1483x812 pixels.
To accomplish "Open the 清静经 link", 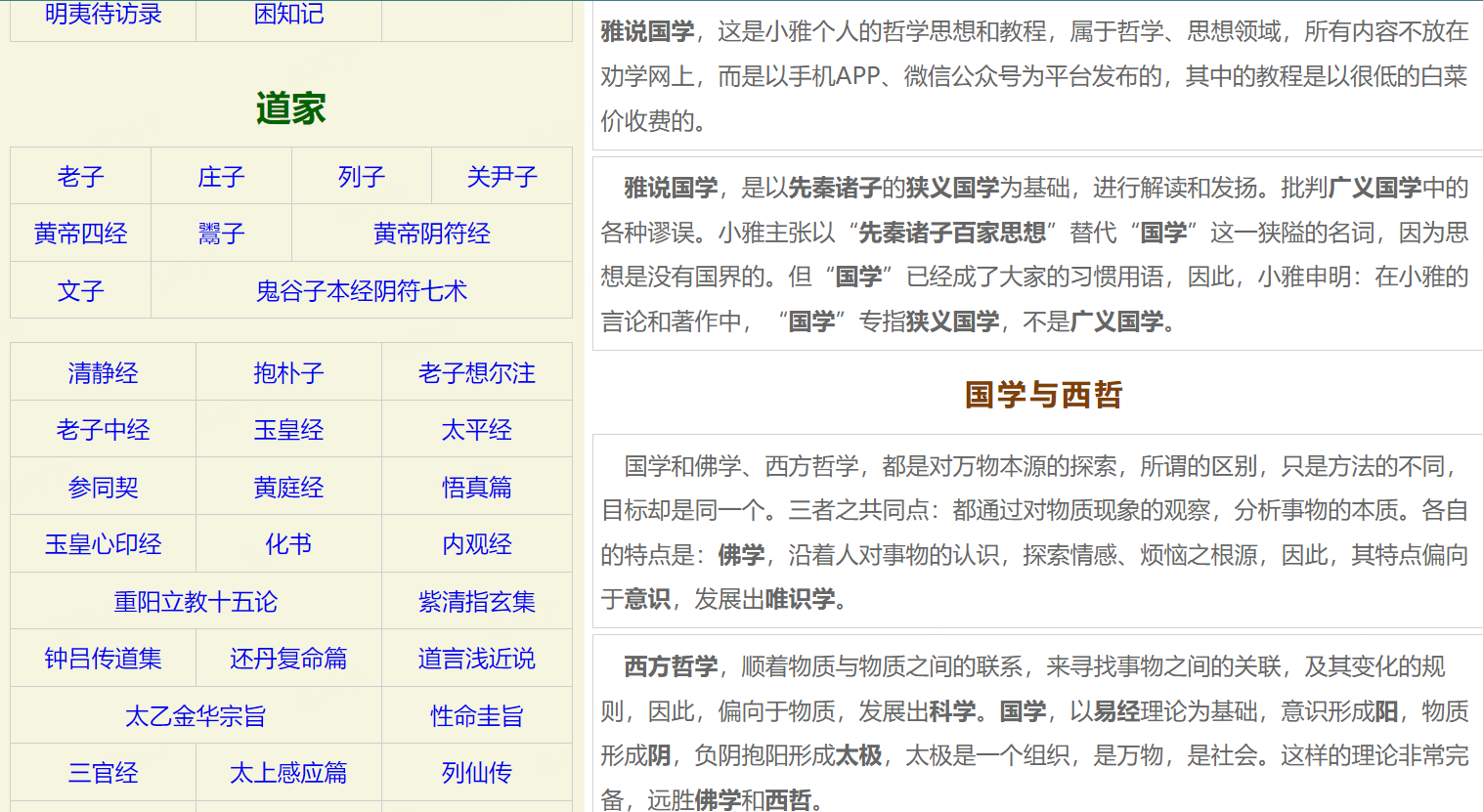I will click(x=103, y=373).
